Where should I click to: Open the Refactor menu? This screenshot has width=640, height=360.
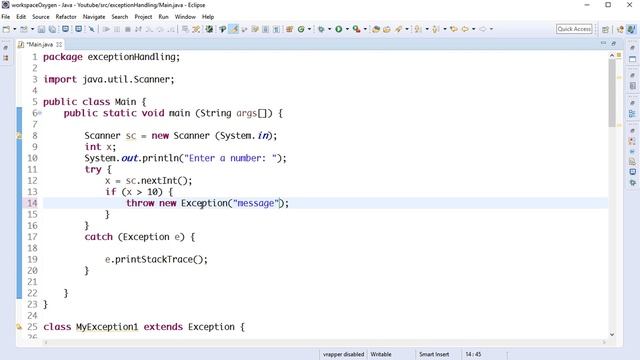(66, 17)
